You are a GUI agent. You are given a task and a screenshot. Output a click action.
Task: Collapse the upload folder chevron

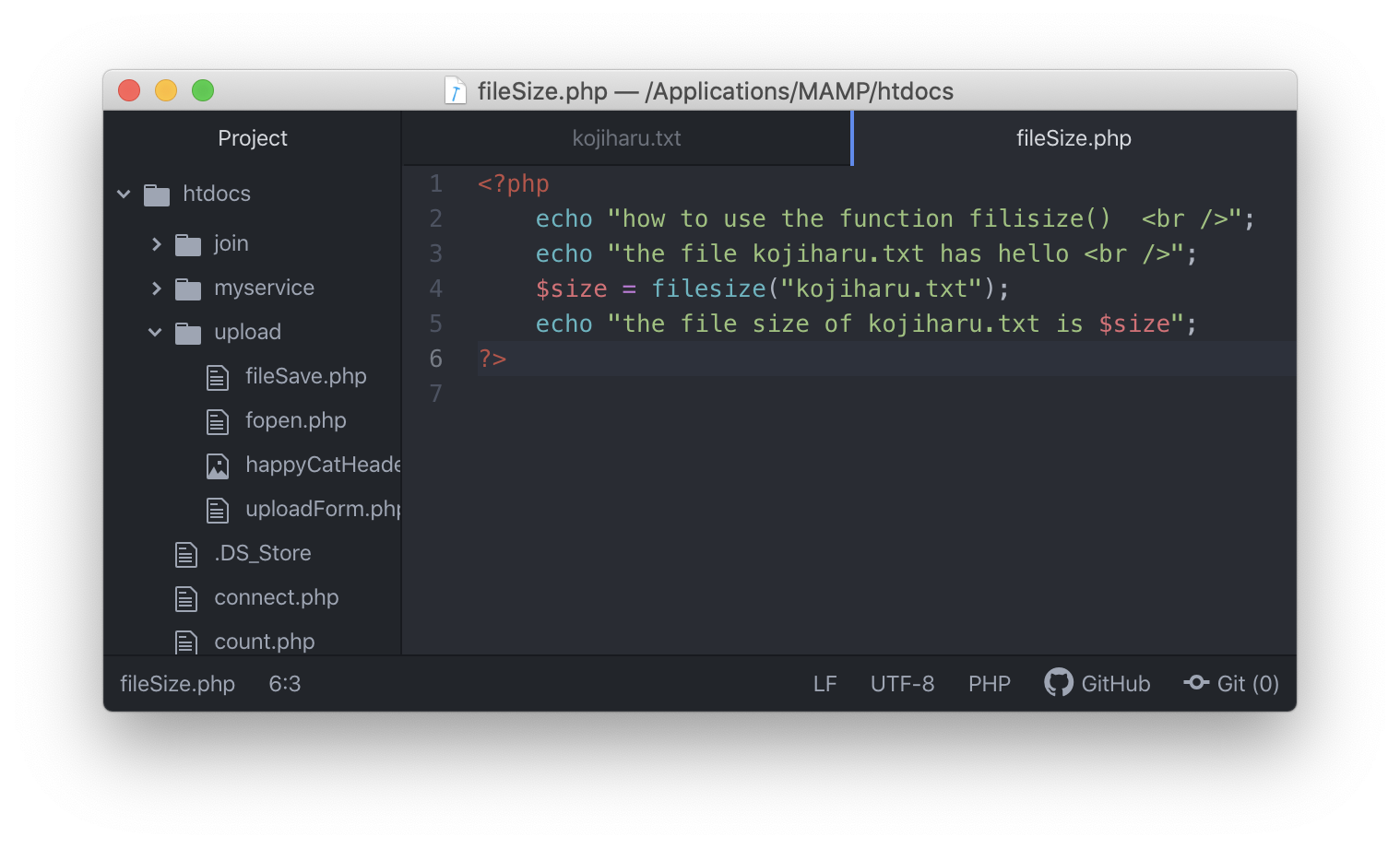[x=155, y=332]
